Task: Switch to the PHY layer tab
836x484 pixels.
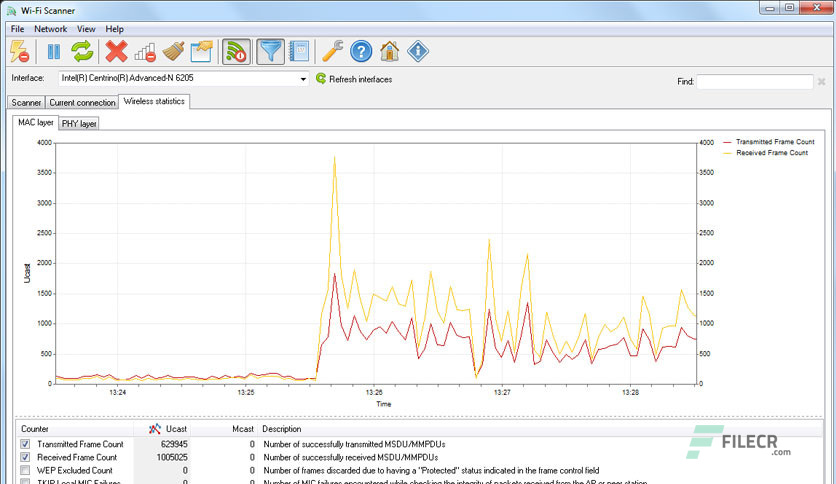Action: point(79,124)
